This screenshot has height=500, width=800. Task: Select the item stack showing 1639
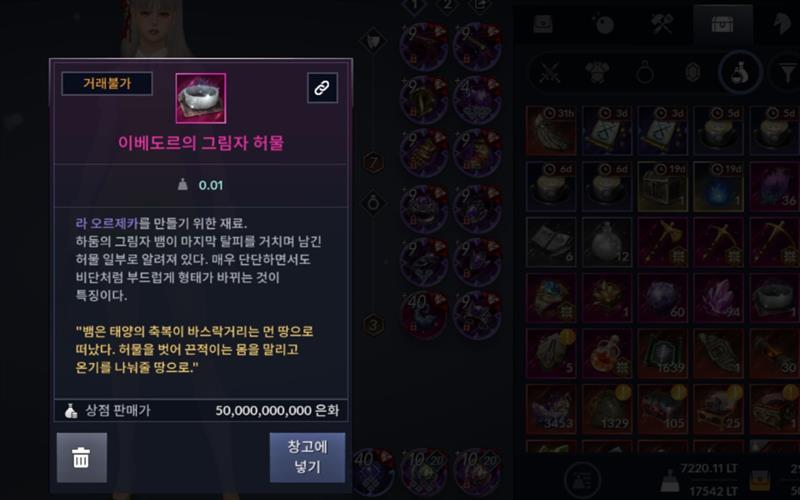tap(663, 354)
